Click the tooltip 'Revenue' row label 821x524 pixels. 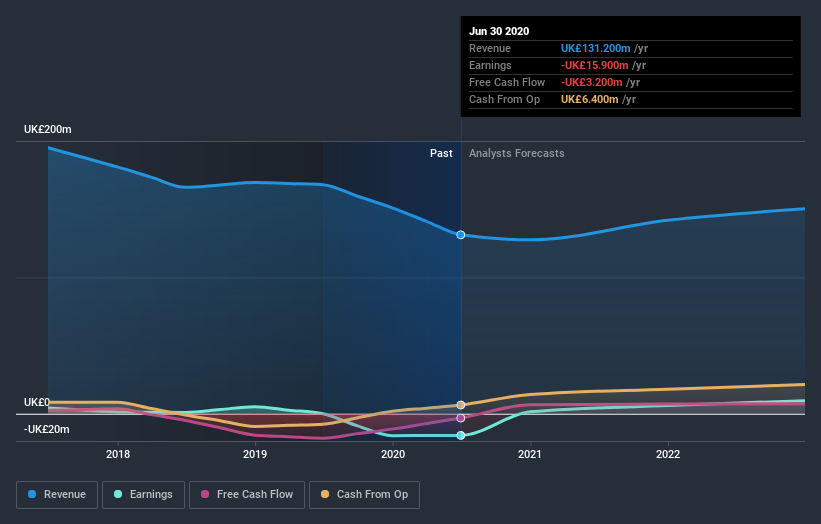[x=490, y=49]
